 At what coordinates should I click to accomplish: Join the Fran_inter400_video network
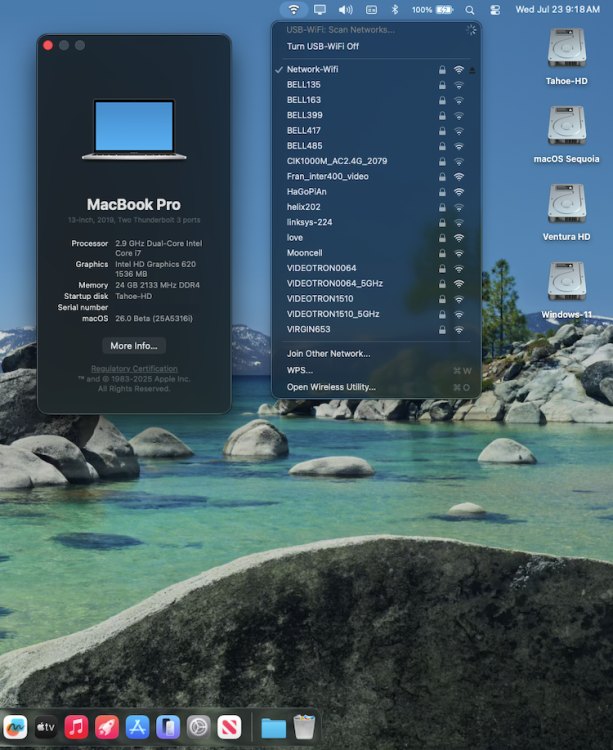[376, 176]
